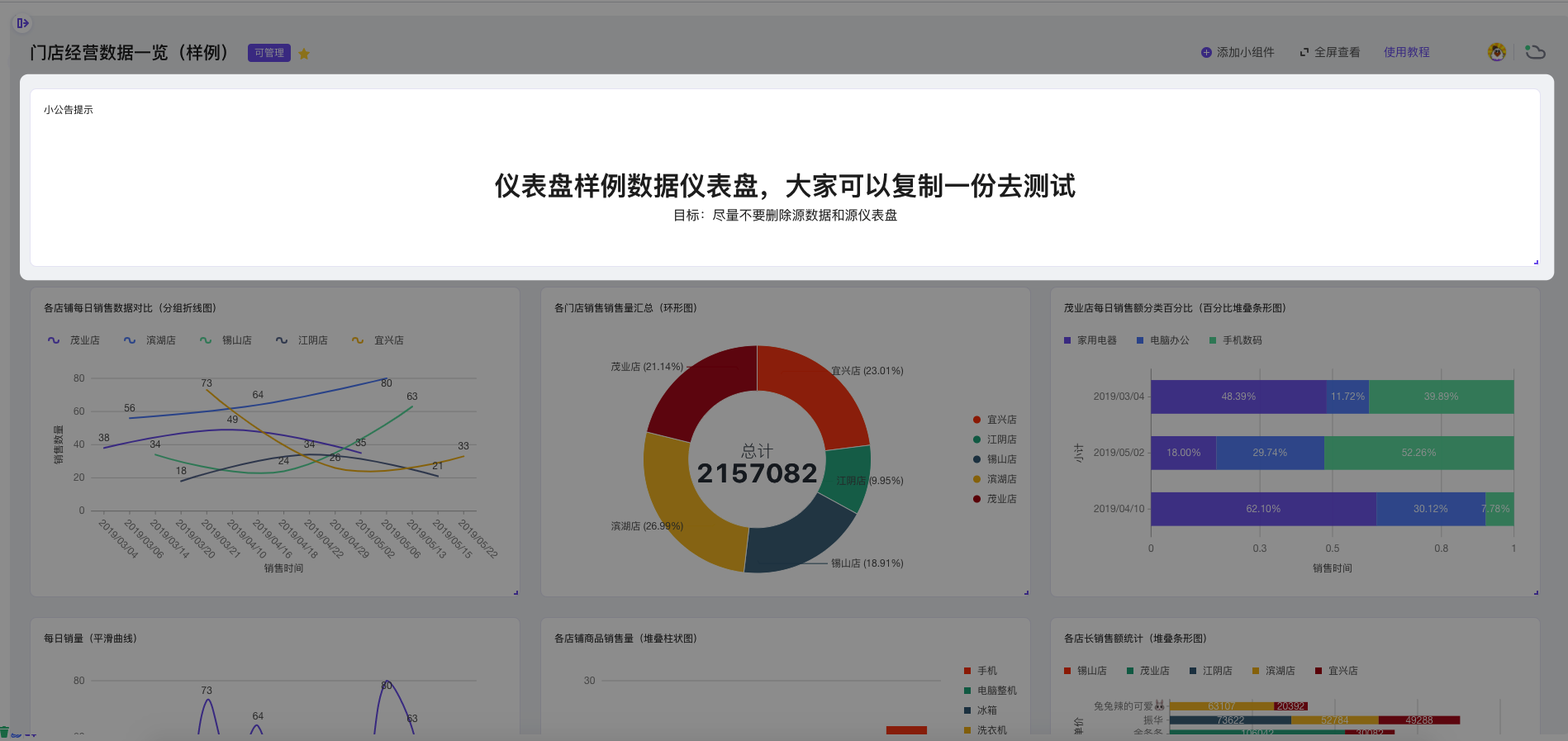Click the resize handle of 小公告提示 panel
The image size is (1568, 741).
[1536, 262]
